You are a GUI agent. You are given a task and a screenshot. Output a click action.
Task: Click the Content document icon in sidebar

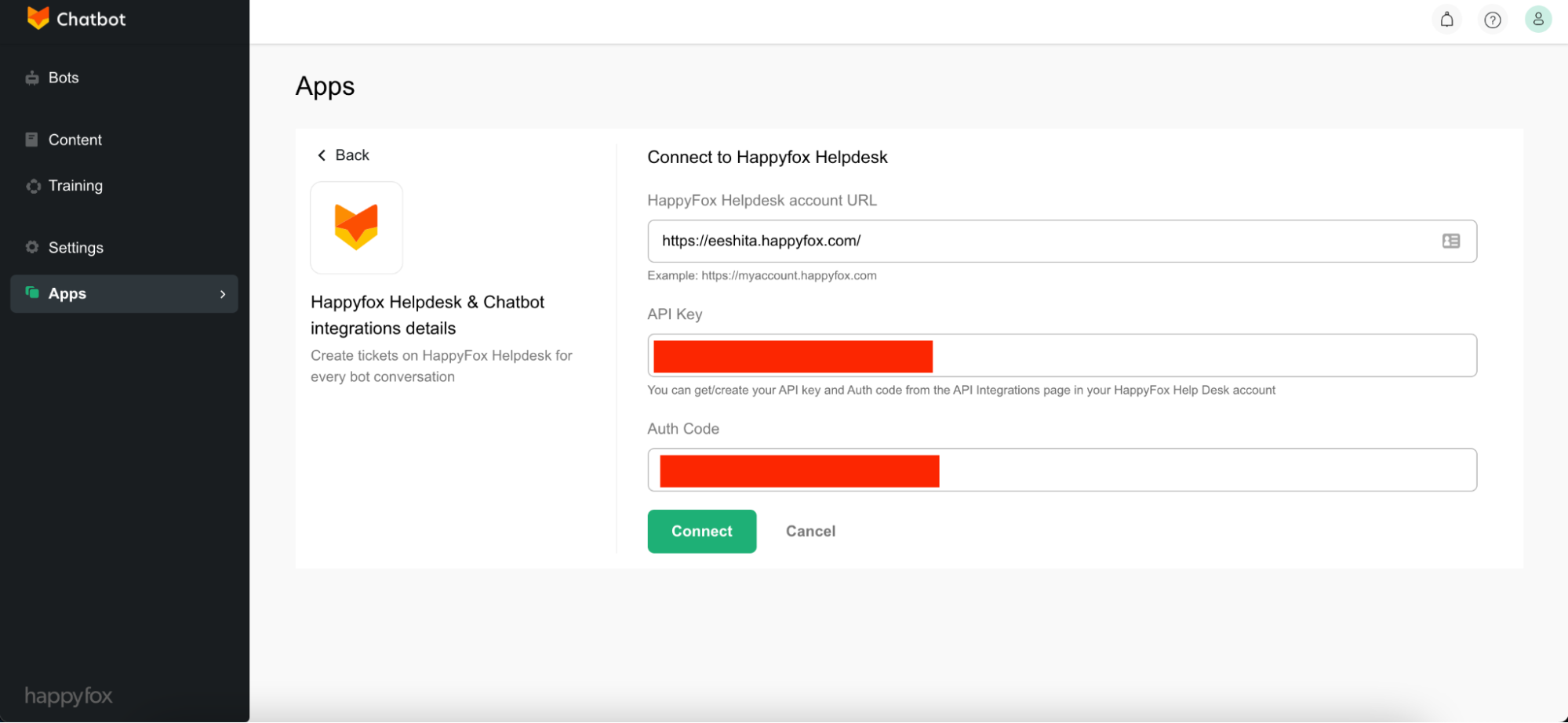(x=31, y=140)
